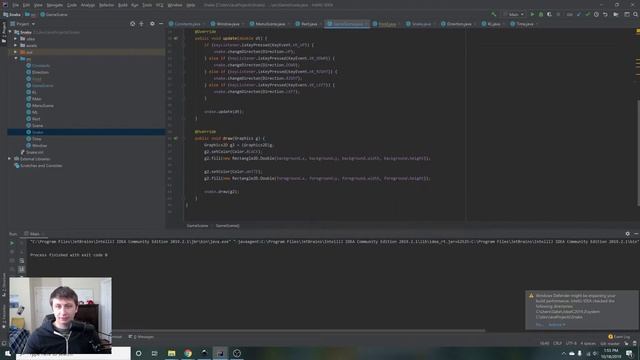The height and width of the screenshot is (360, 640).
Task: Rerun Main from the Run panel
Action: (x=12, y=243)
